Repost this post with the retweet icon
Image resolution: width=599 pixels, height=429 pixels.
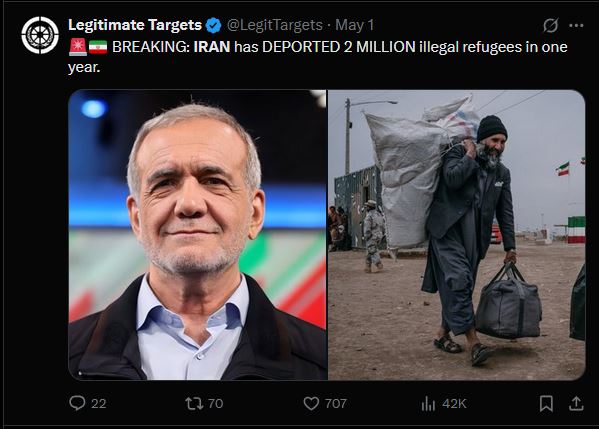coord(194,403)
